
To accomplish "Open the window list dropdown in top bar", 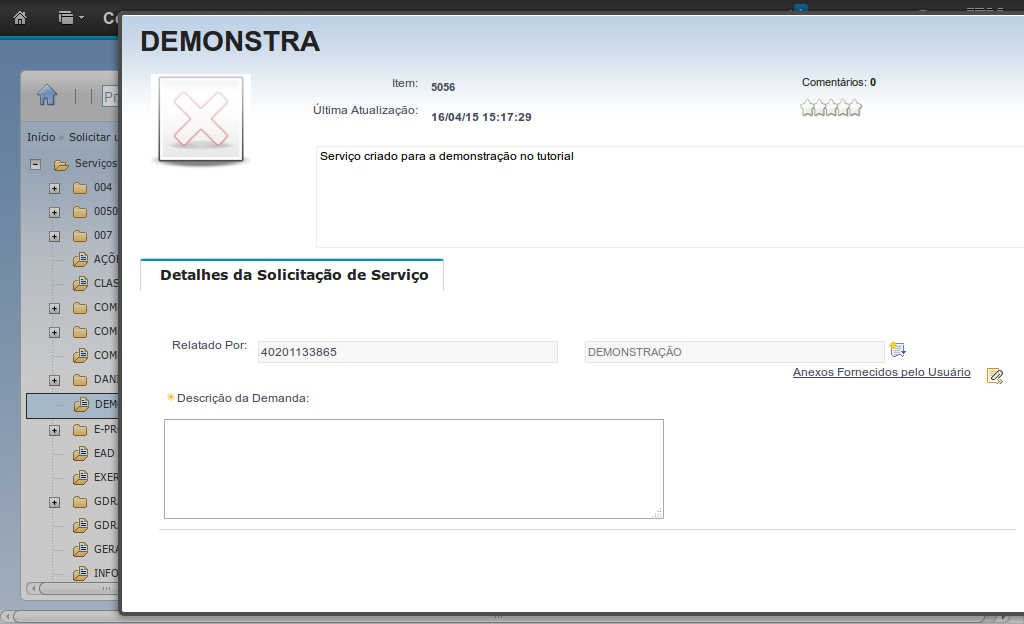I will [x=70, y=17].
